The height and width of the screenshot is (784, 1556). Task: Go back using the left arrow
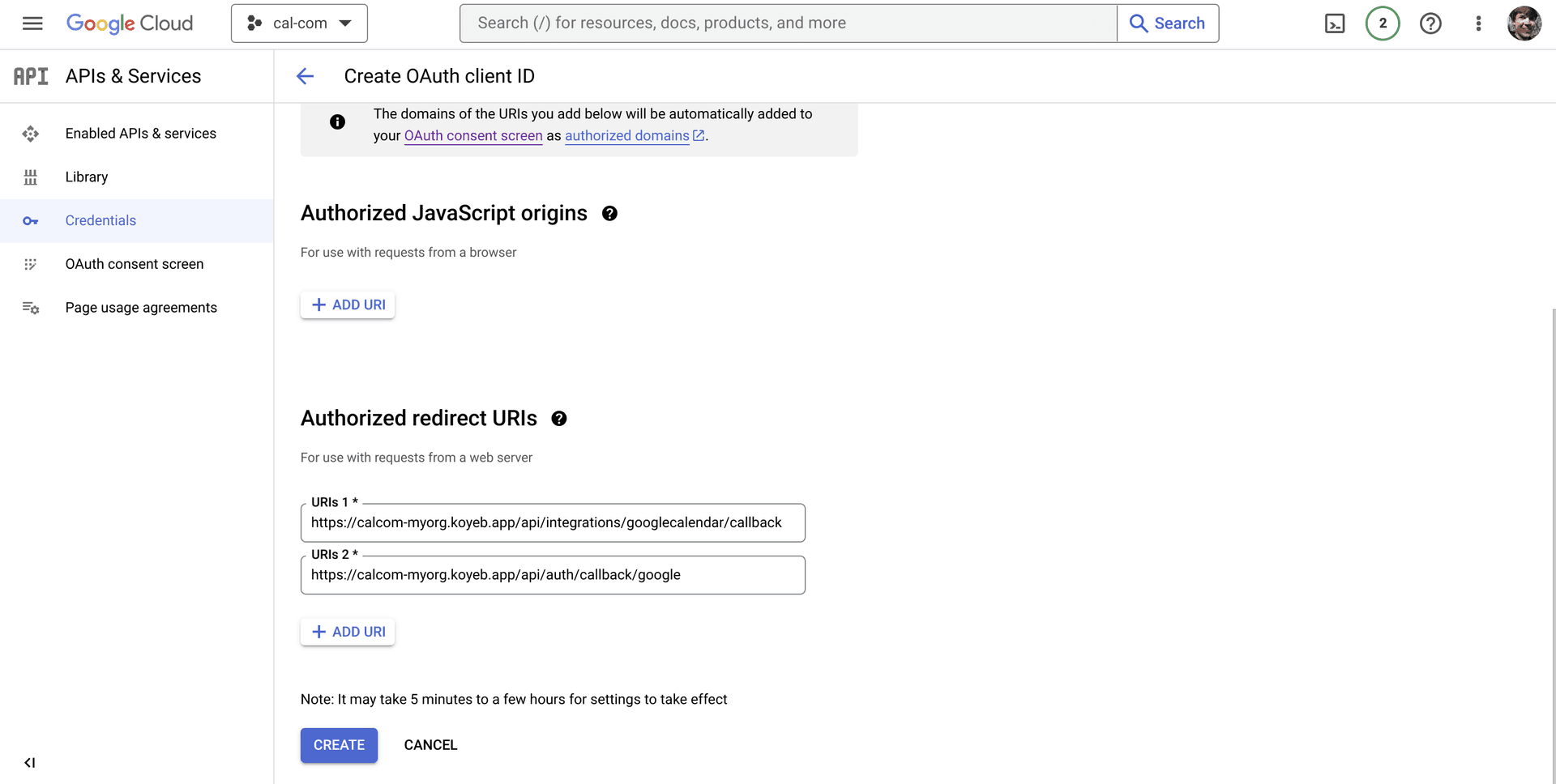click(x=305, y=76)
